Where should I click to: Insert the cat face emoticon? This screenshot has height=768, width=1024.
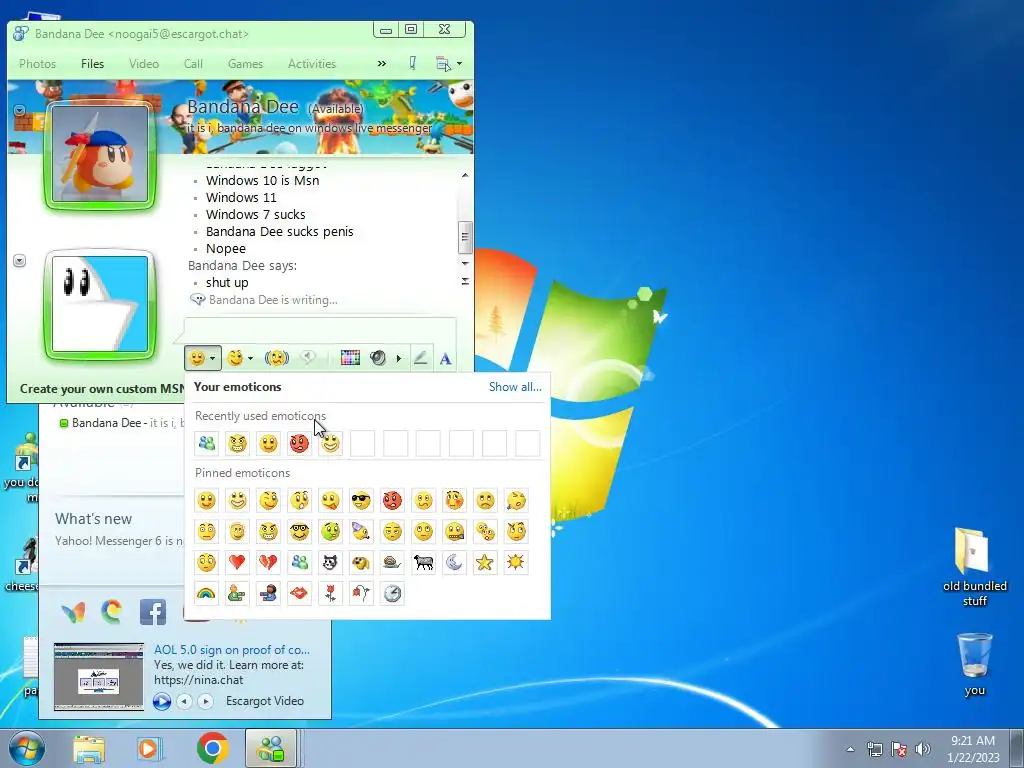tap(330, 562)
